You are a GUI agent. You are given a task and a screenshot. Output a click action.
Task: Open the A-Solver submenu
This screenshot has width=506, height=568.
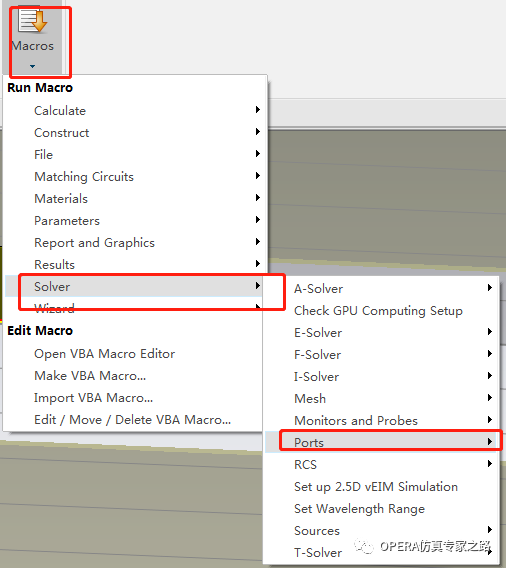click(382, 289)
